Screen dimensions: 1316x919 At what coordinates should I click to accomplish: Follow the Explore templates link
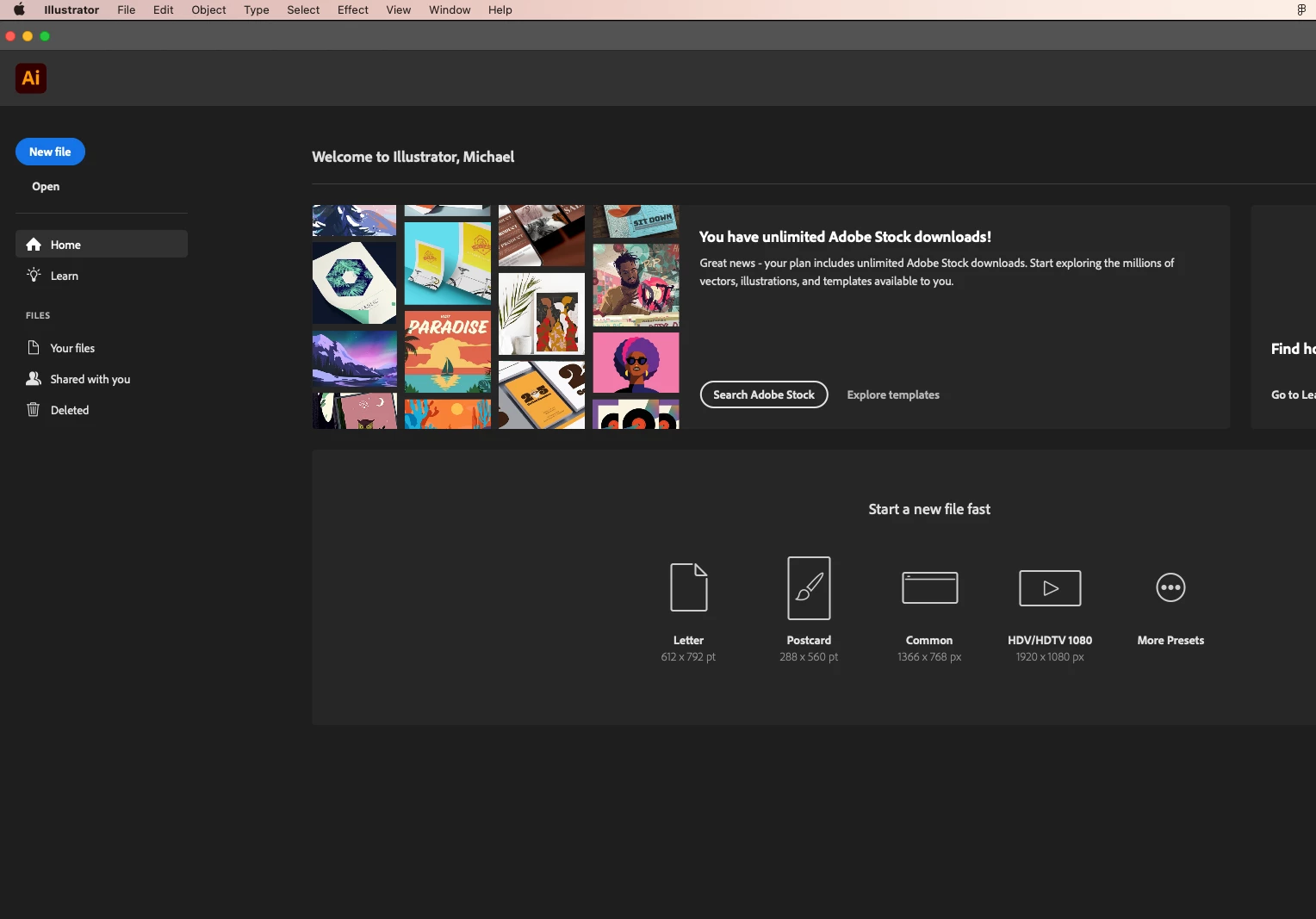click(x=893, y=394)
